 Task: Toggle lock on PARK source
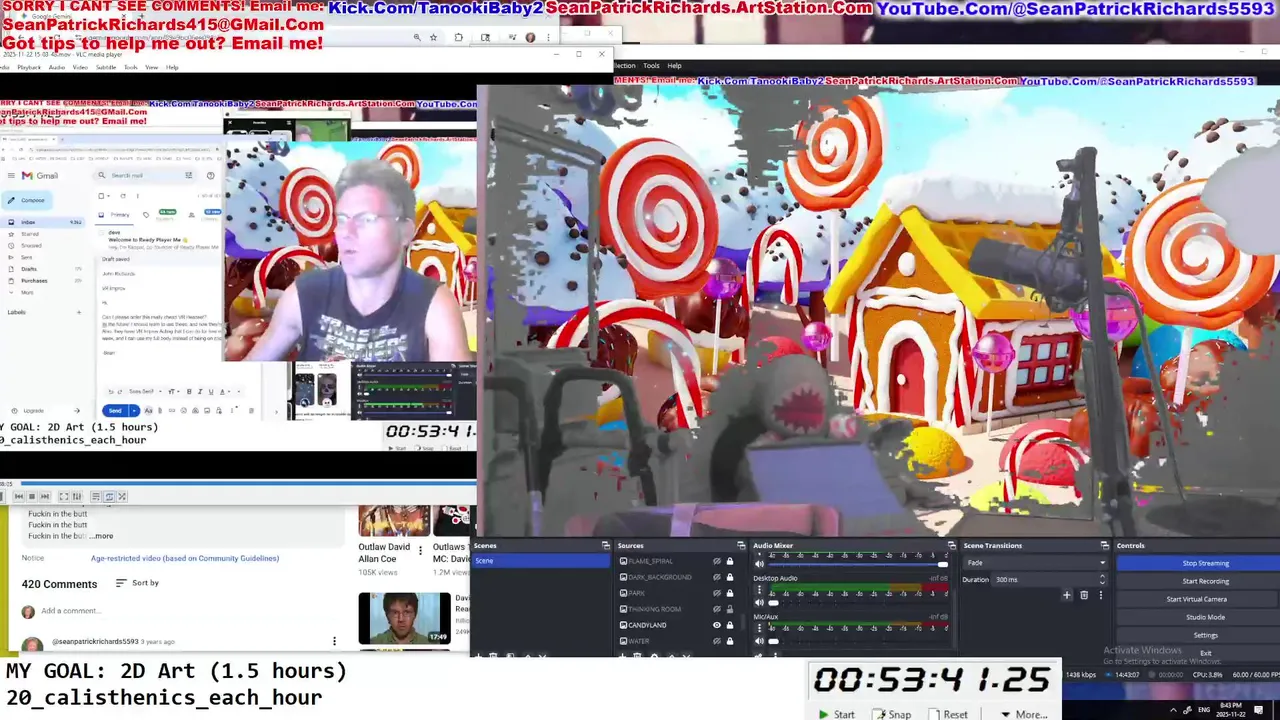coord(730,593)
